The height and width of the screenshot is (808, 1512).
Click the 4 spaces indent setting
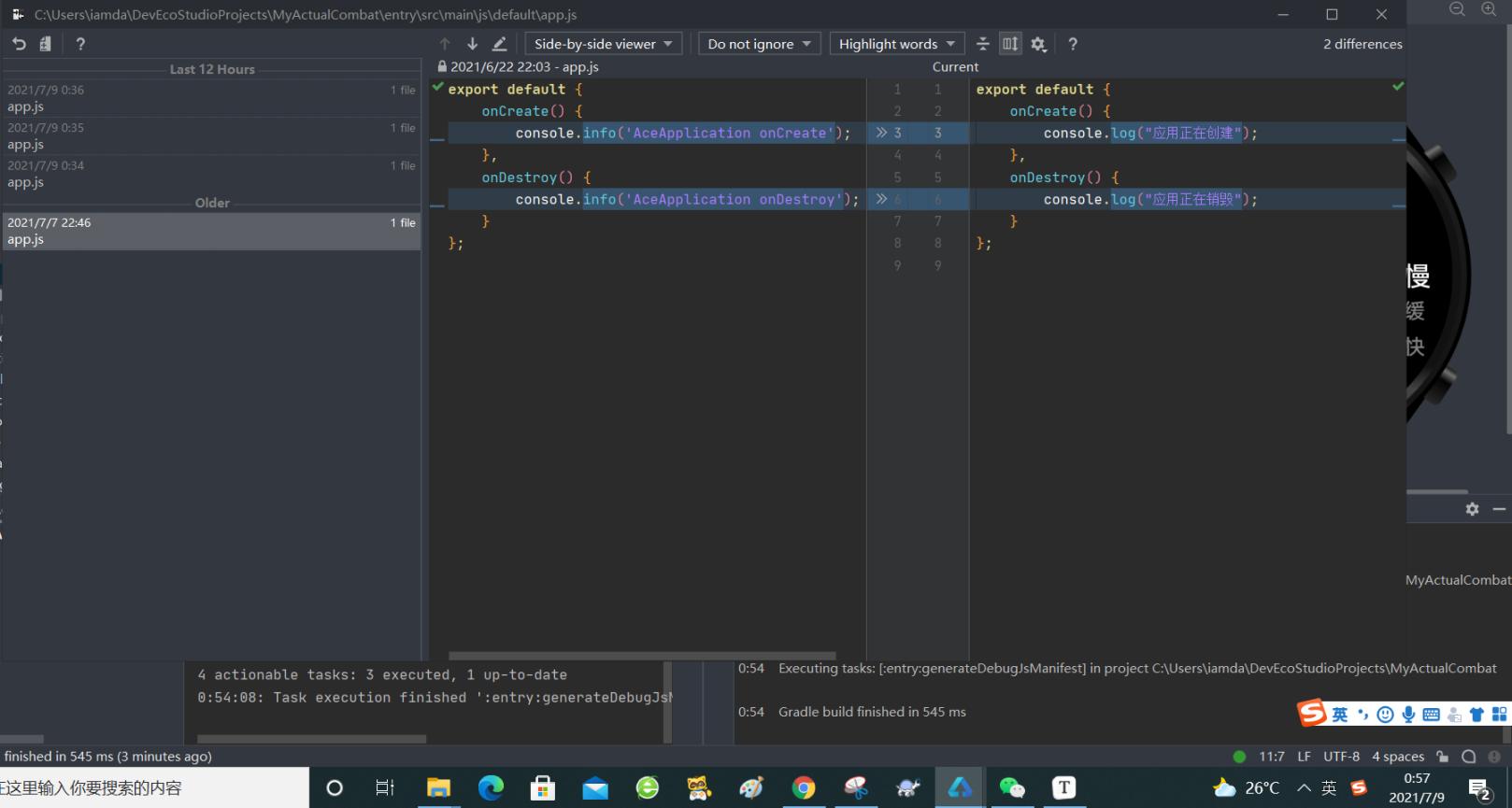1397,757
